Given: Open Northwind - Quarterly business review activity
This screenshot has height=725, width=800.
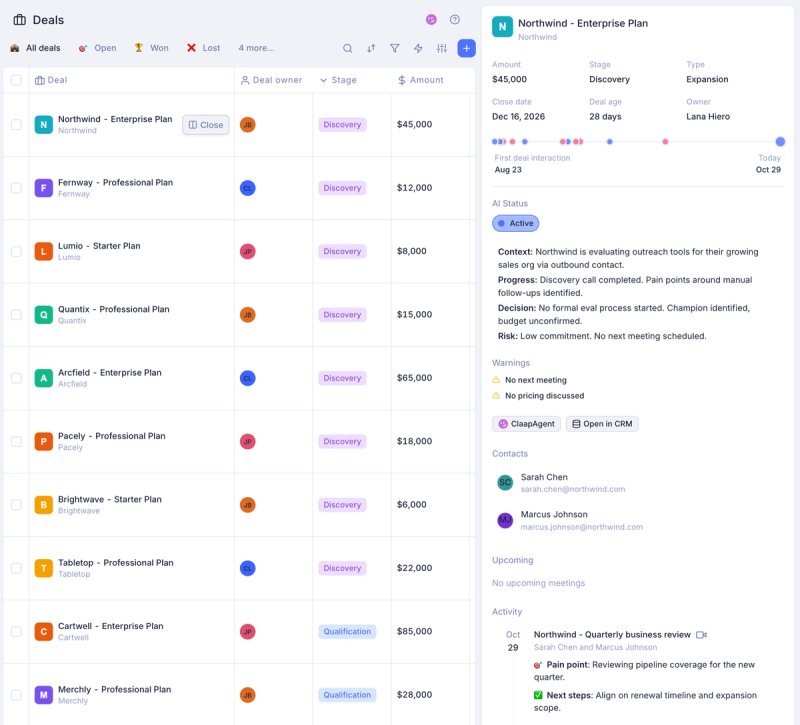Looking at the screenshot, I should tap(612, 635).
